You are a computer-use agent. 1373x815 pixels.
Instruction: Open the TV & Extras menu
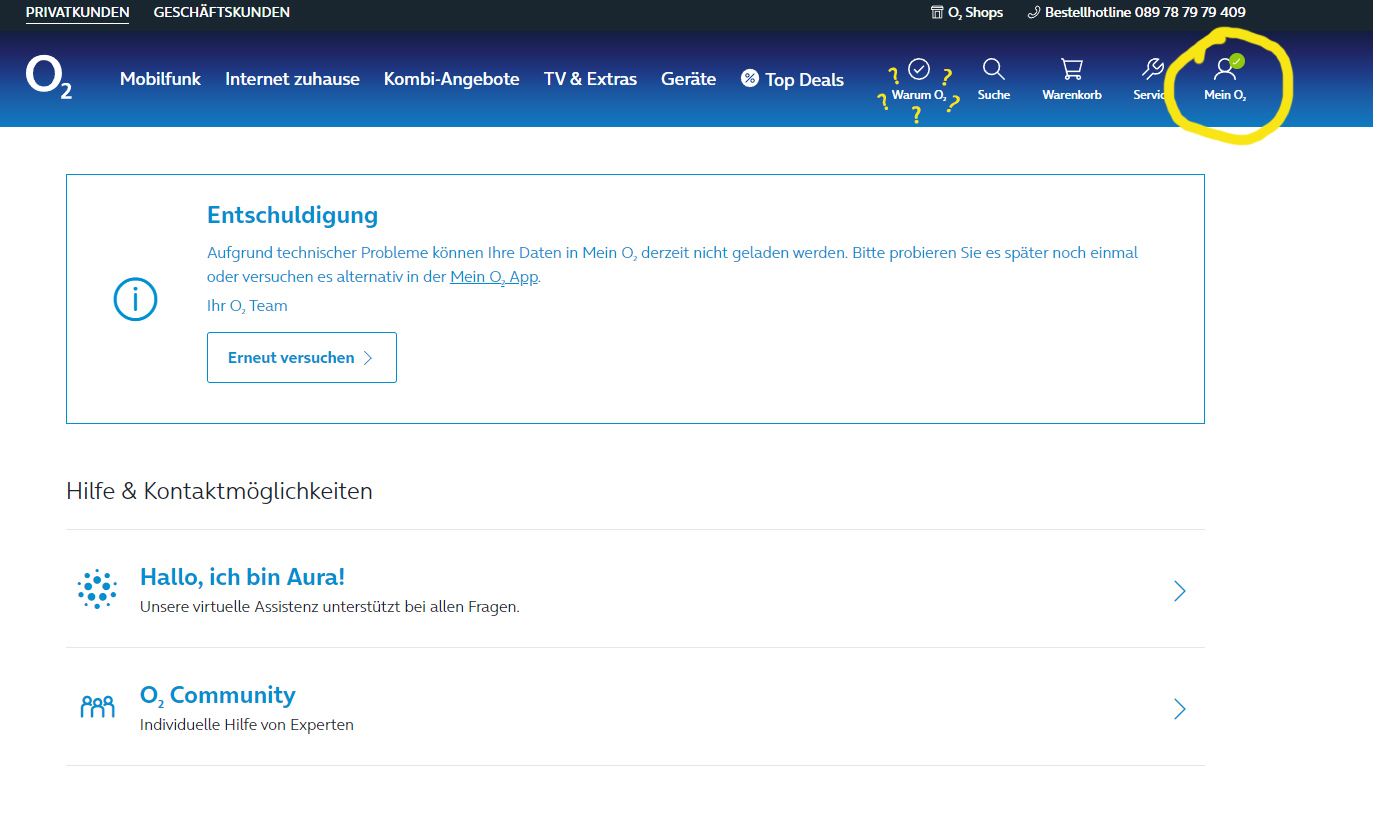coord(590,79)
